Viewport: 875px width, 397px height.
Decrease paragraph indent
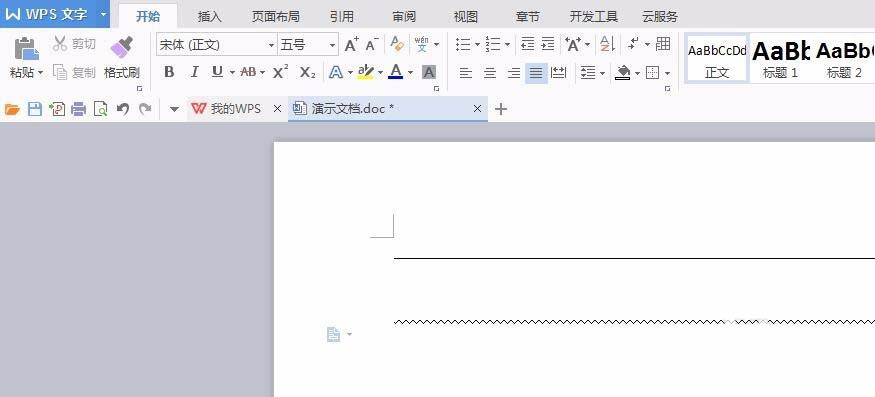[x=527, y=44]
